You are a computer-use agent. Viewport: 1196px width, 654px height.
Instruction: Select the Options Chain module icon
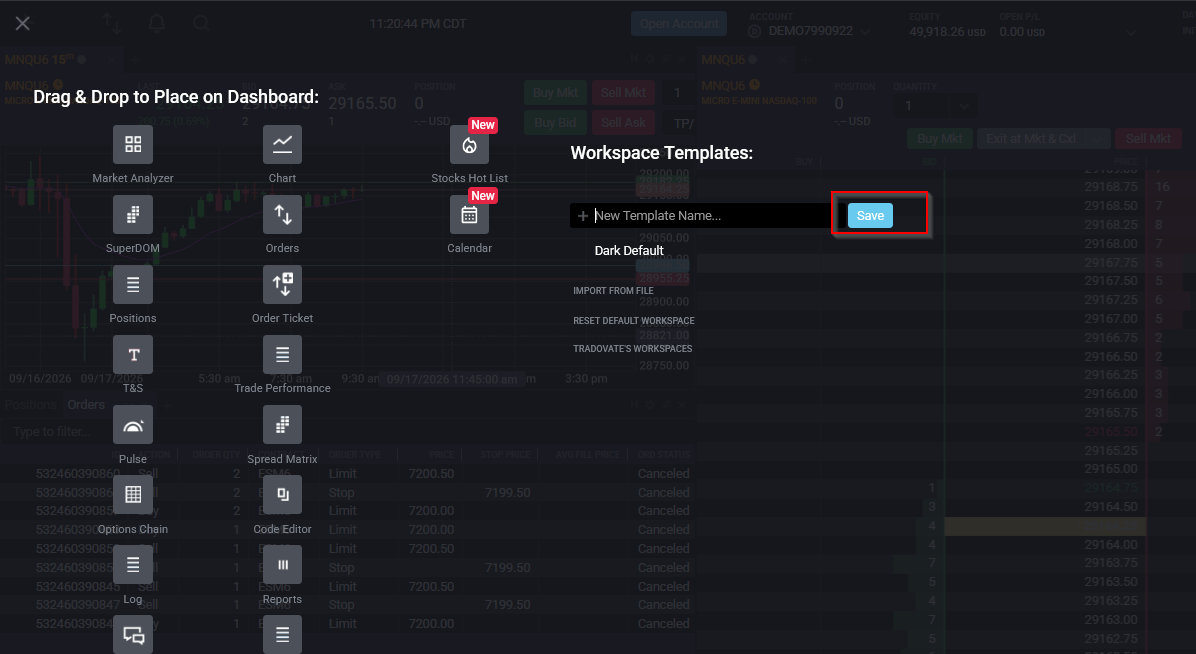click(133, 495)
